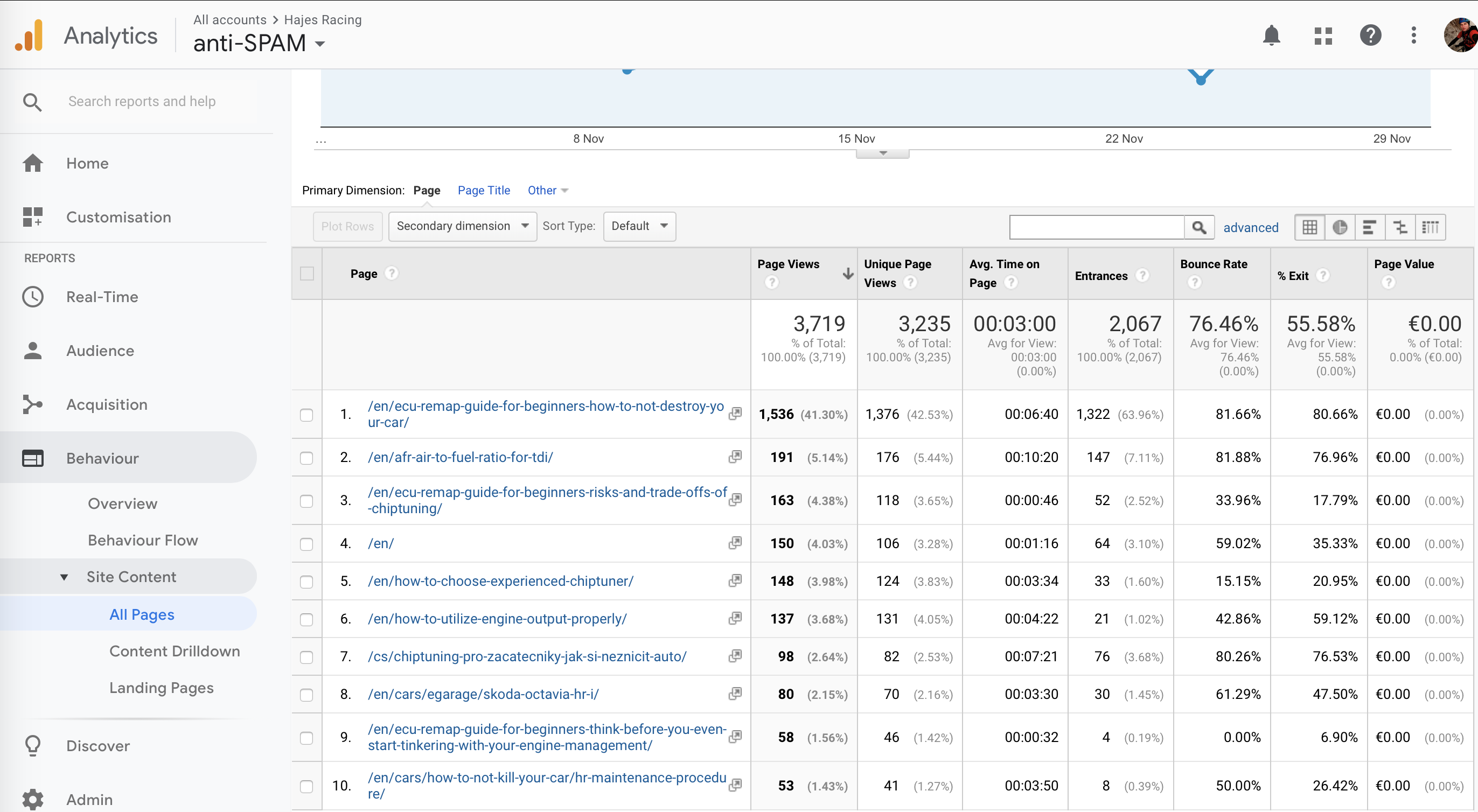This screenshot has height=812, width=1478.
Task: Click the advanced filter link
Action: pos(1250,228)
